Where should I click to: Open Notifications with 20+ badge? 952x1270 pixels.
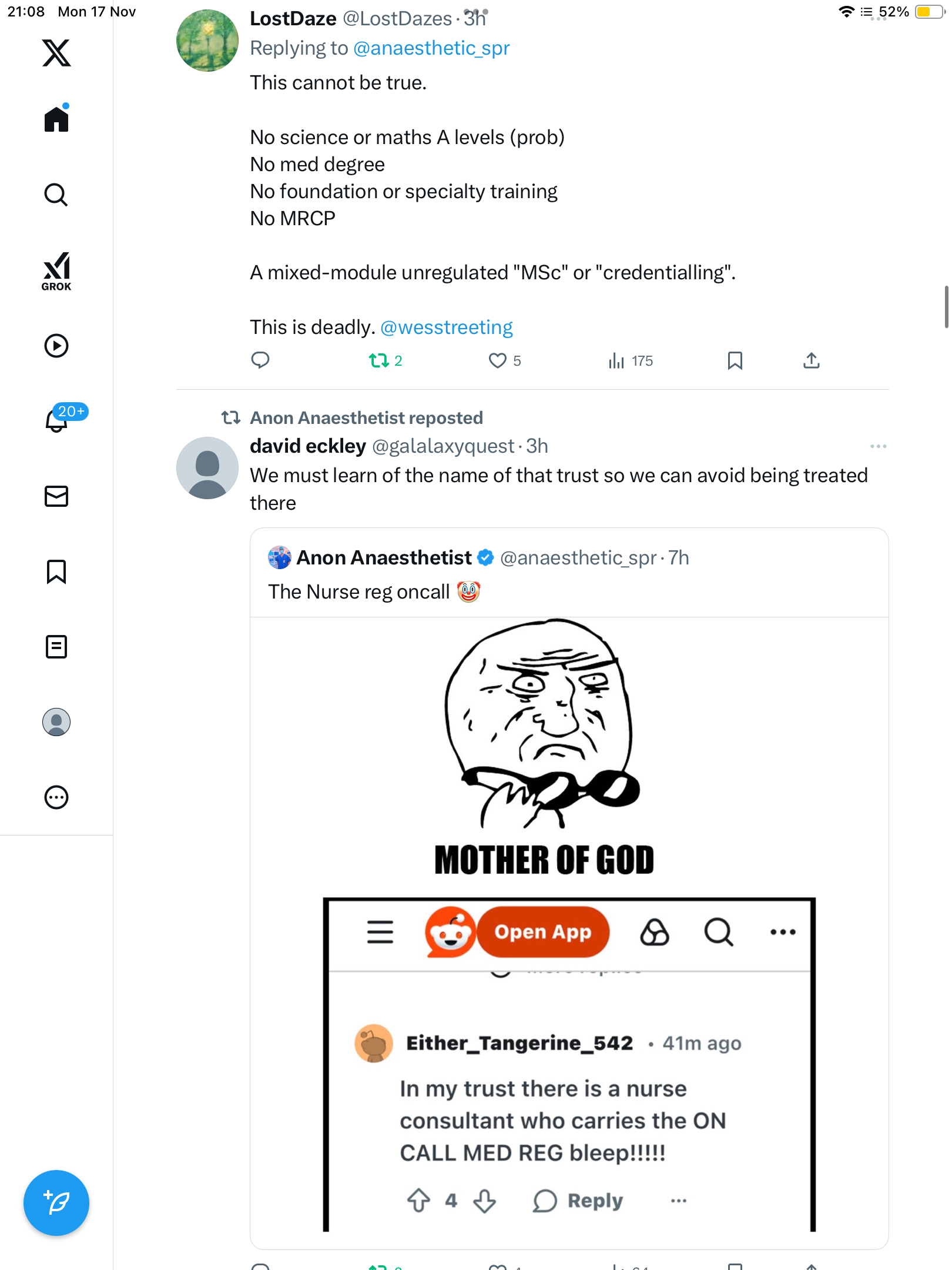(x=56, y=420)
